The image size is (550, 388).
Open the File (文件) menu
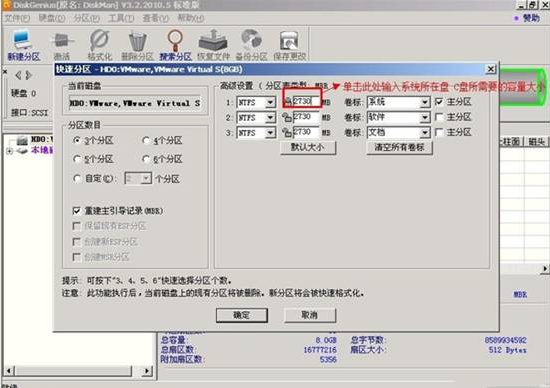[17, 18]
